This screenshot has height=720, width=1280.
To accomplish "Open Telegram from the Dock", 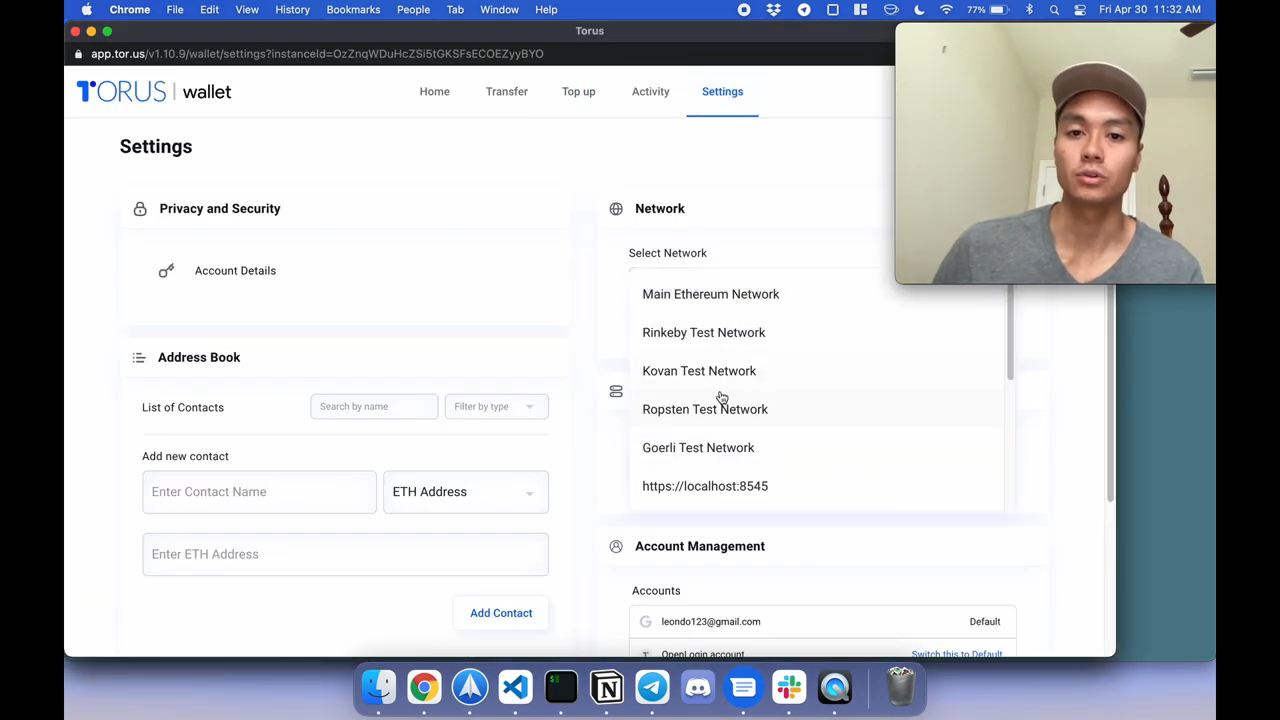I will pyautogui.click(x=652, y=687).
